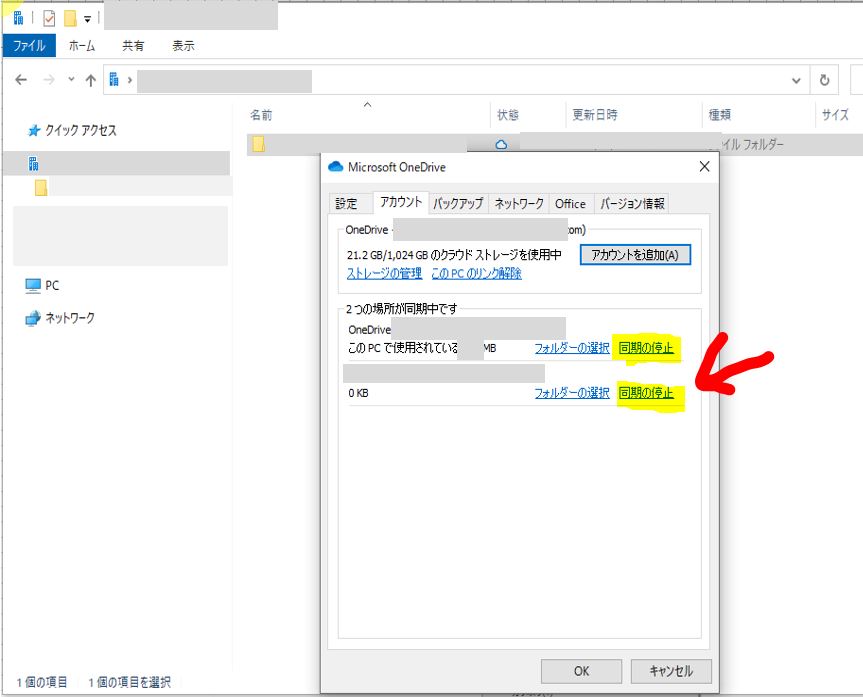This screenshot has width=863, height=697.
Task: Click the 0 KB size value
Action: [x=358, y=393]
